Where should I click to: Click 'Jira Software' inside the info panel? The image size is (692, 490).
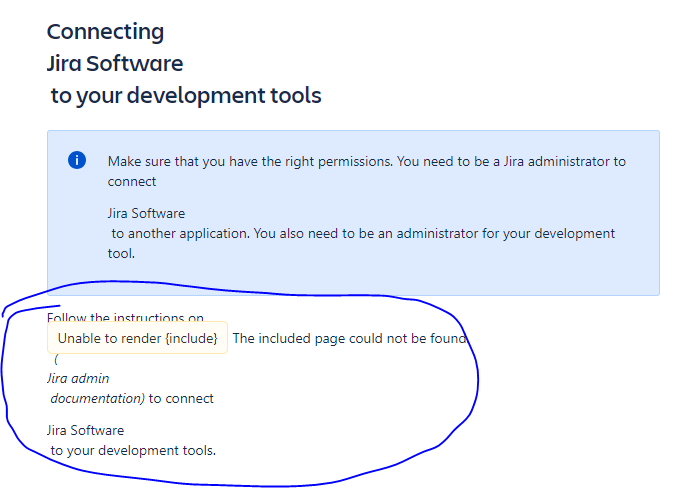point(146,213)
